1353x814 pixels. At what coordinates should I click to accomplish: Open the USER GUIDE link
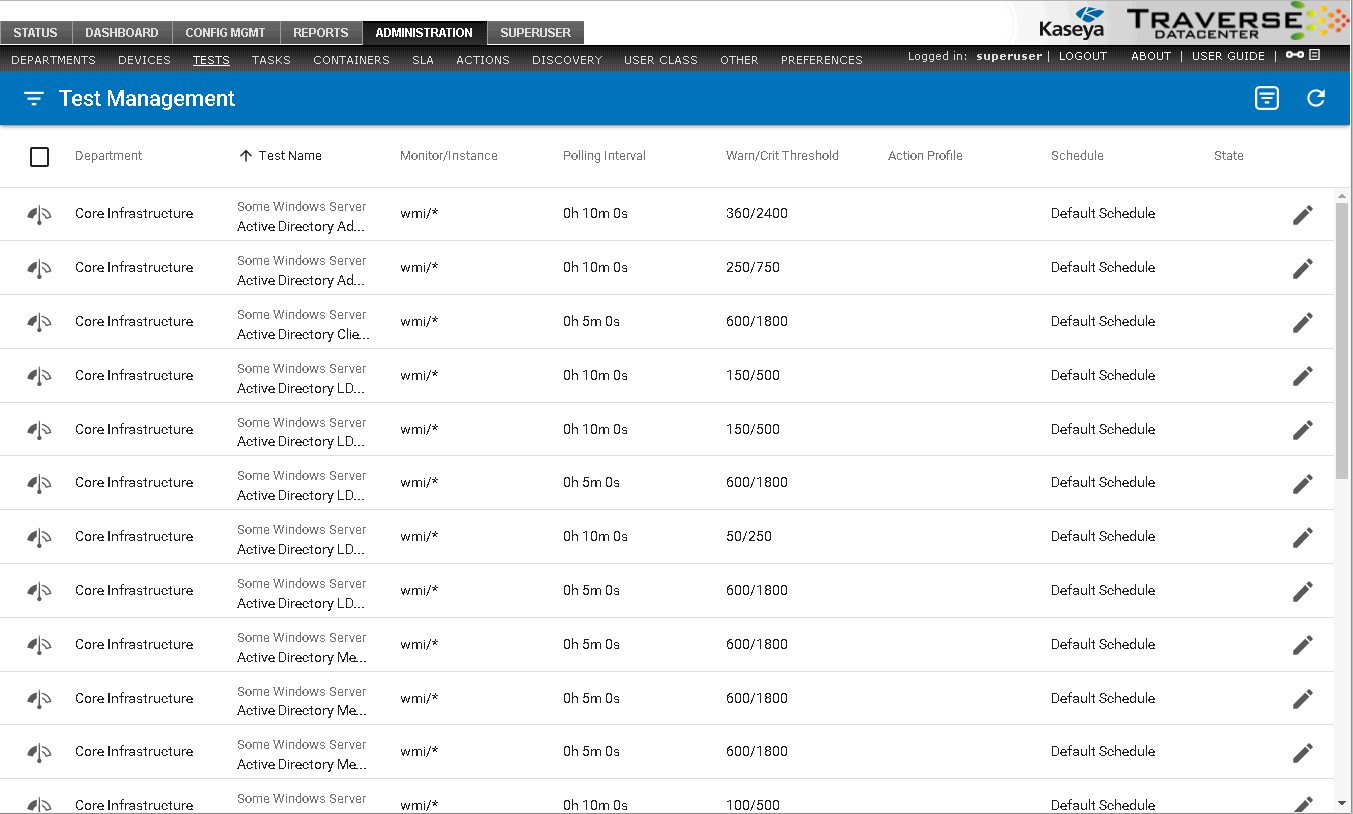pos(1228,57)
